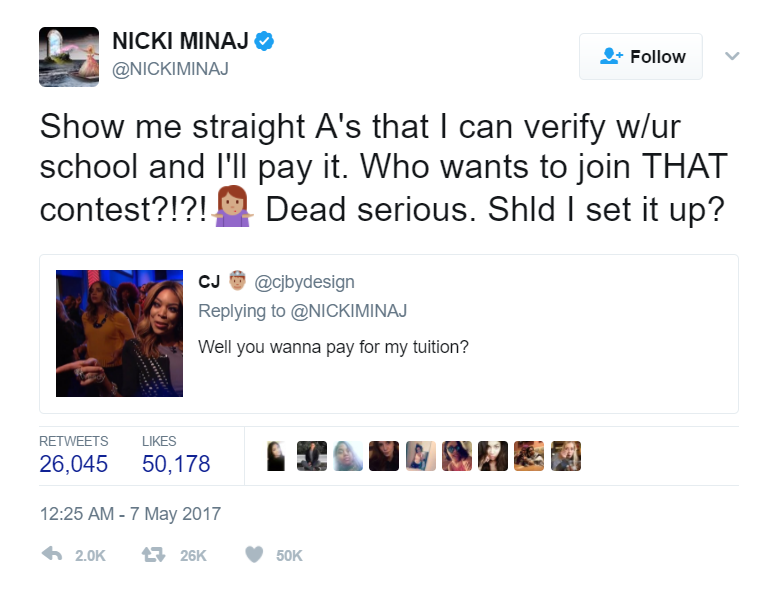
Task: Open Nicki Minaj's profile avatar
Action: (69, 57)
